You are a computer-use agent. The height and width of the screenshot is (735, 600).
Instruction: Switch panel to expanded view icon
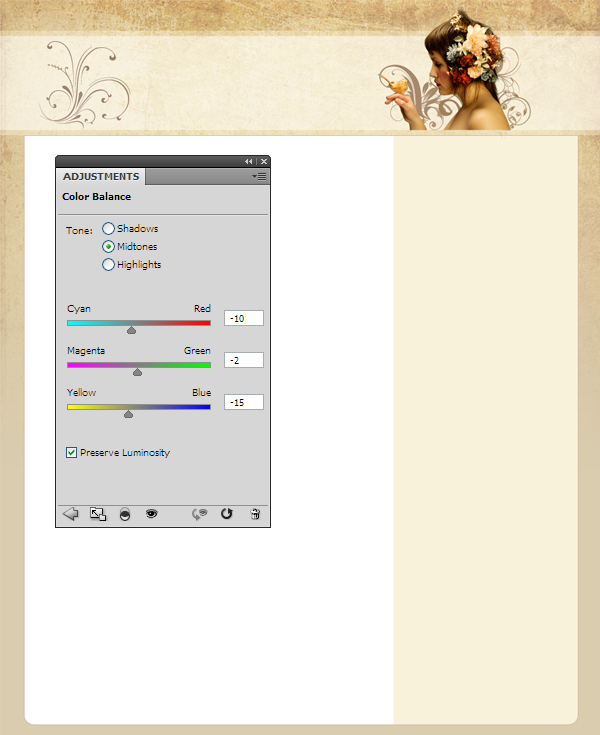(x=98, y=514)
